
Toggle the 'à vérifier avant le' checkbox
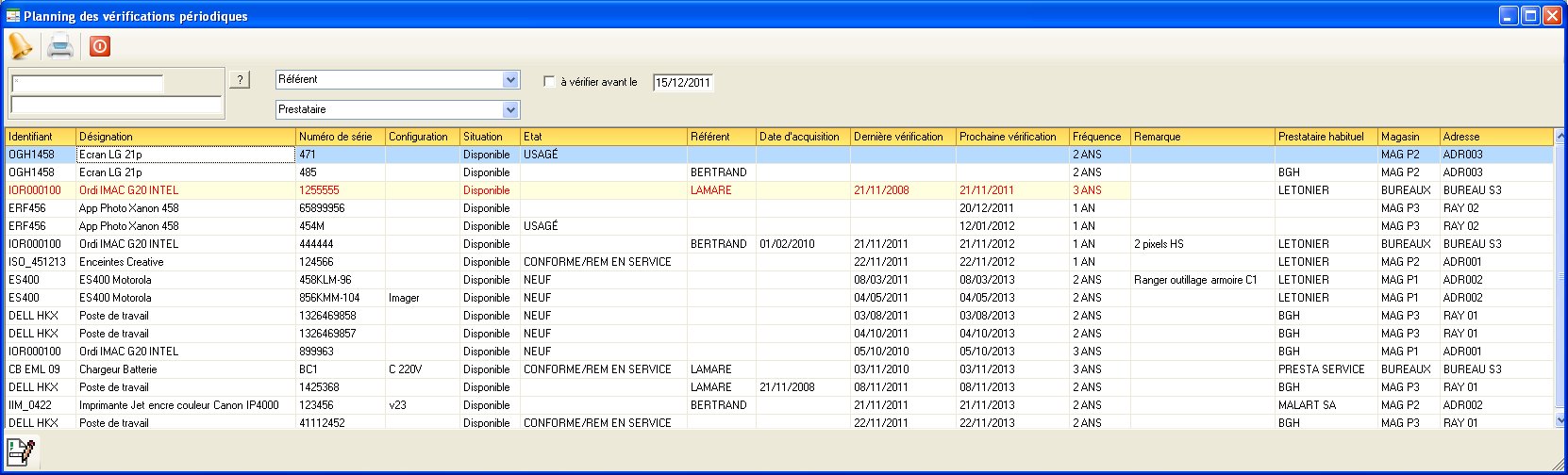tap(549, 82)
